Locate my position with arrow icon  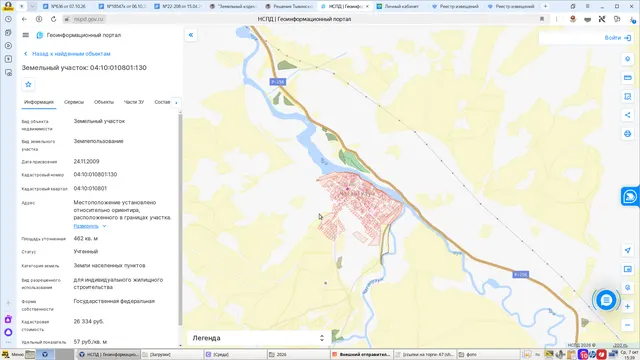[x=627, y=250]
